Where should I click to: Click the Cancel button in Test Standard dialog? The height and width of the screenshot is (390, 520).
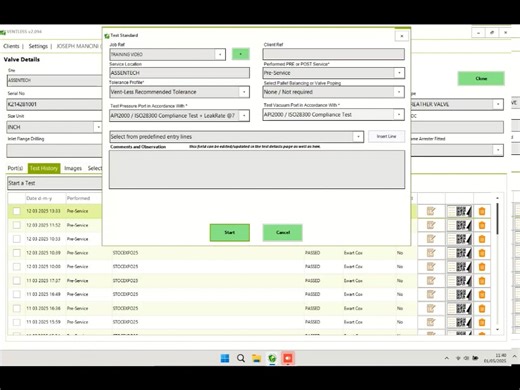click(283, 232)
